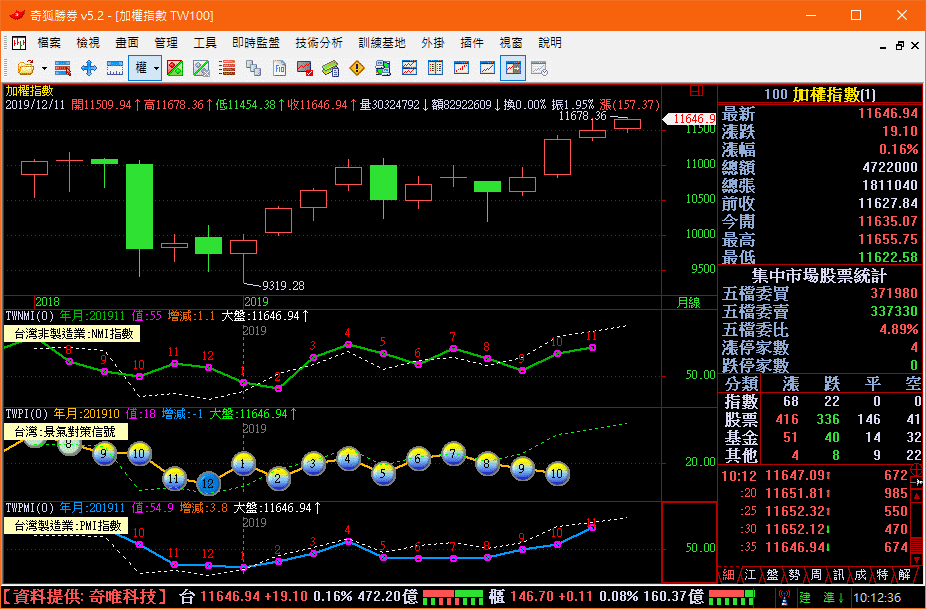Switch to the 成 tab
926x609 pixels.
[860, 575]
